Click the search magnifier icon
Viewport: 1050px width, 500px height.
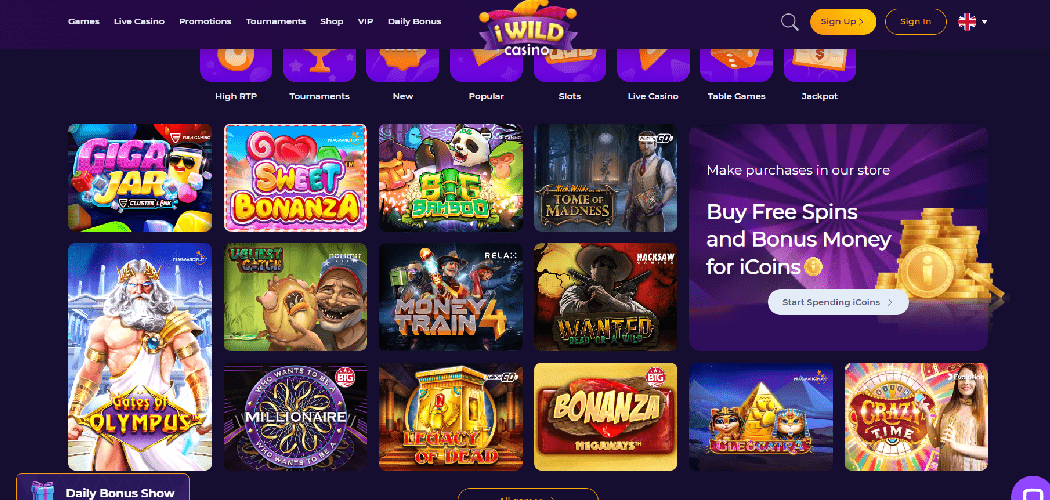(790, 22)
